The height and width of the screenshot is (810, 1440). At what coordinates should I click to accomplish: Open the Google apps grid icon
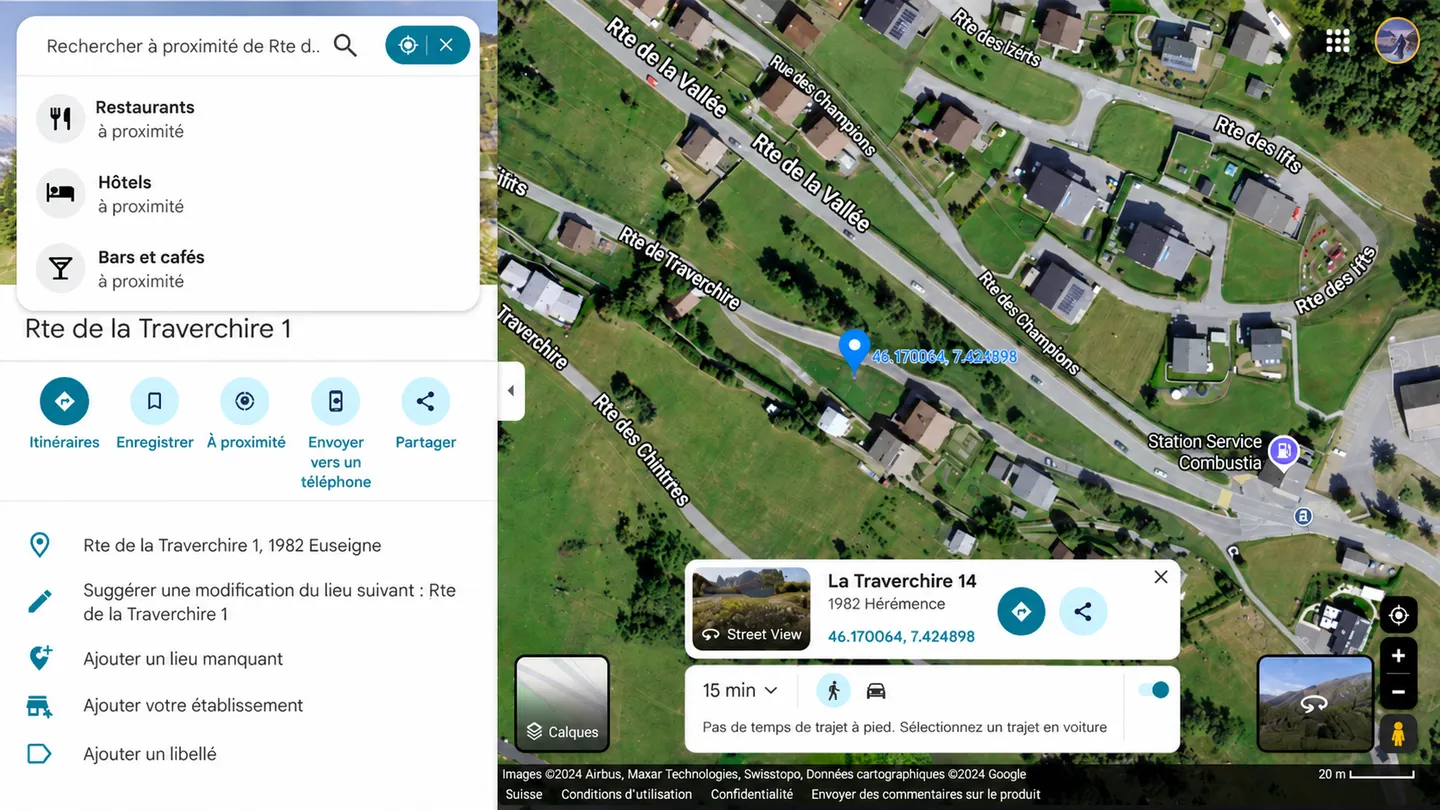(1338, 41)
